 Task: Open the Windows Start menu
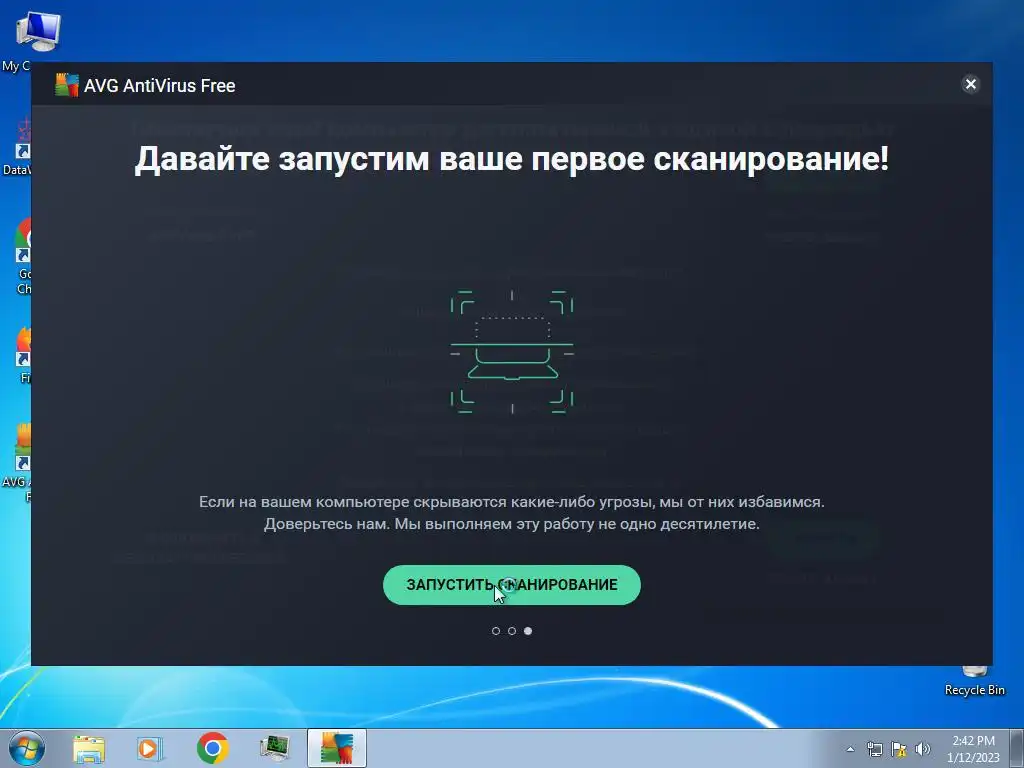tap(27, 748)
